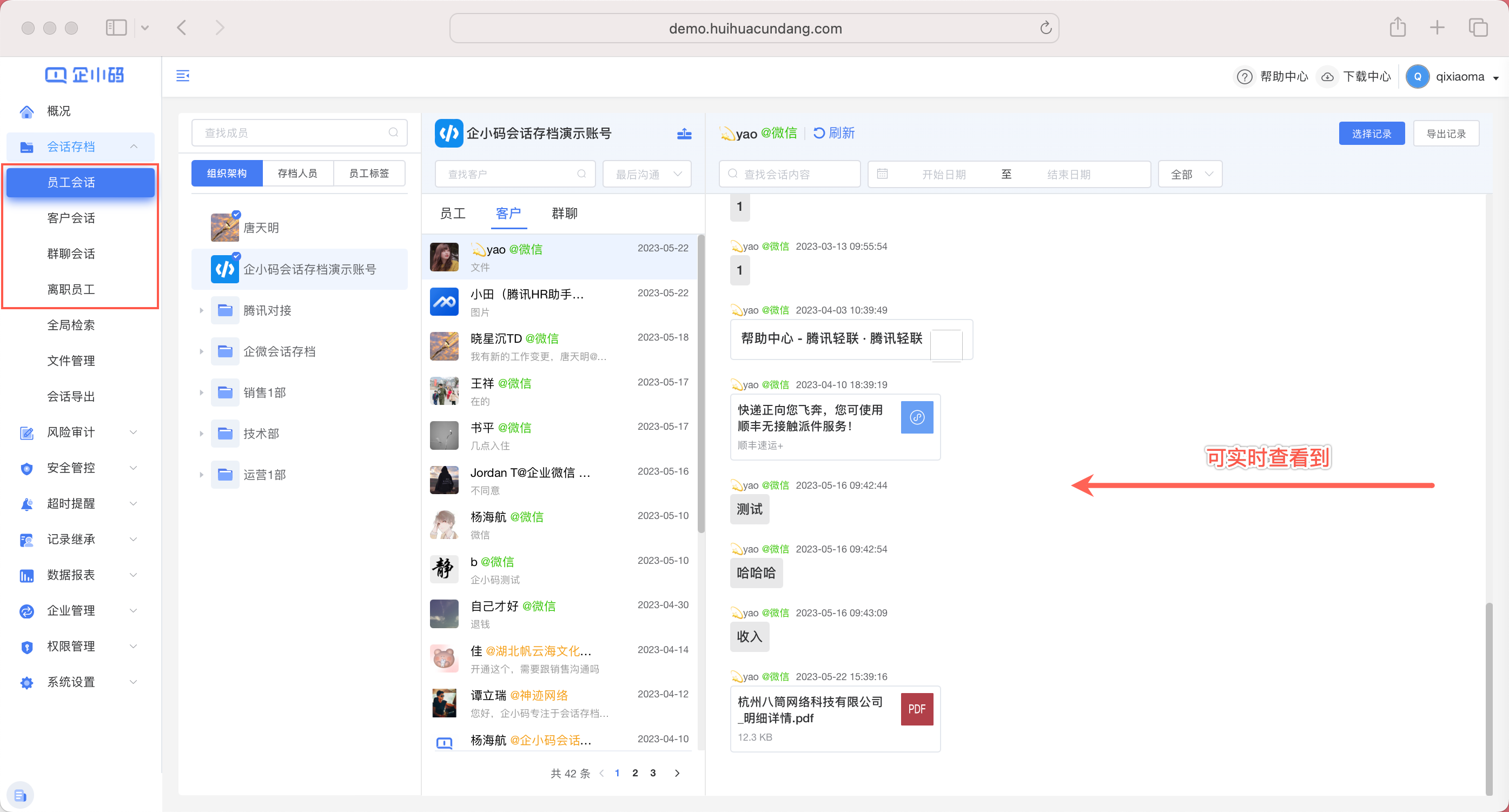Click the 风险审计 sidebar icon
This screenshot has width=1509, height=812.
27,432
